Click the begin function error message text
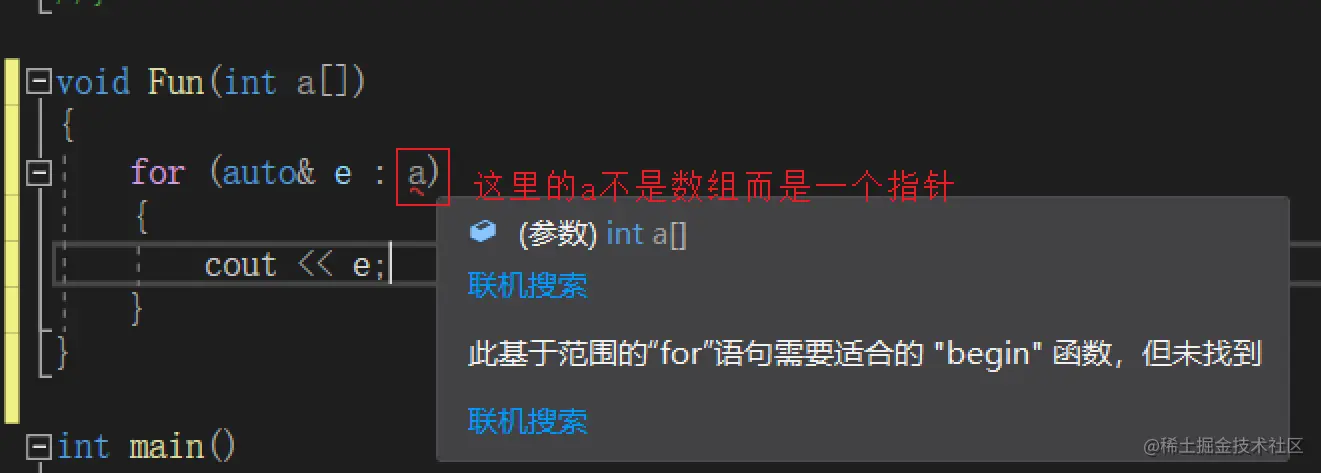The image size is (1321, 473). (x=863, y=354)
